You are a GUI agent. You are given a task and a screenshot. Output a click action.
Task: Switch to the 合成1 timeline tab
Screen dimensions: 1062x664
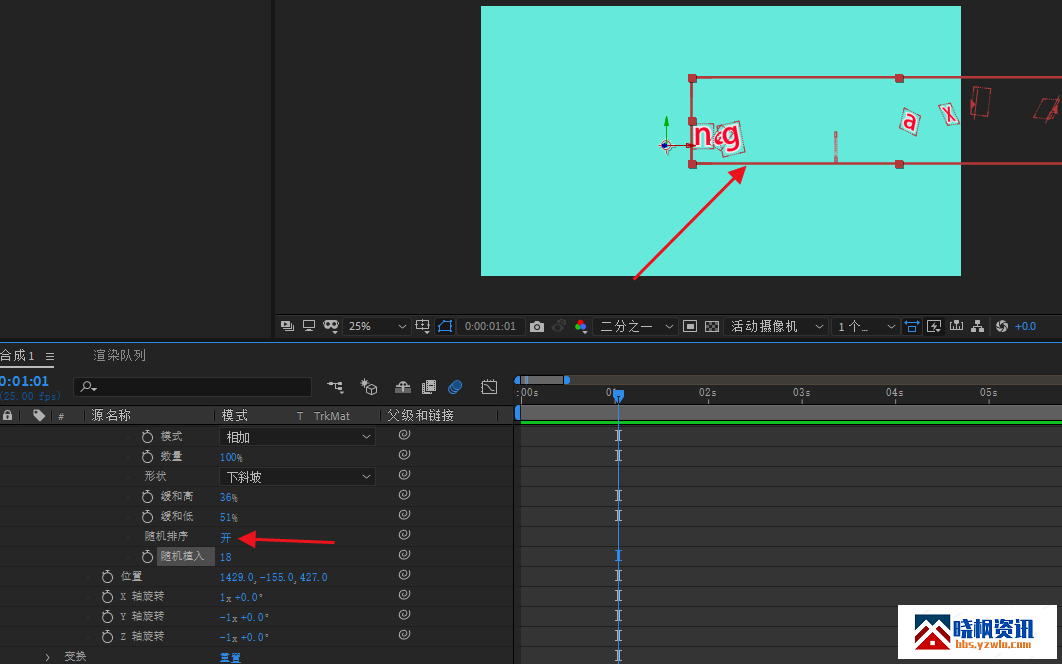click(18, 356)
